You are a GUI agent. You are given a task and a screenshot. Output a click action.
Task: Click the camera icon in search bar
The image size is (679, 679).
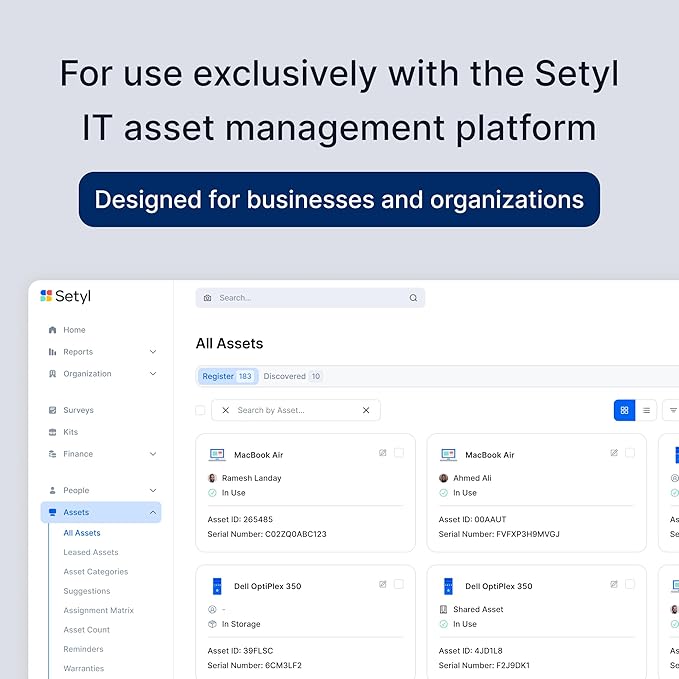click(207, 298)
